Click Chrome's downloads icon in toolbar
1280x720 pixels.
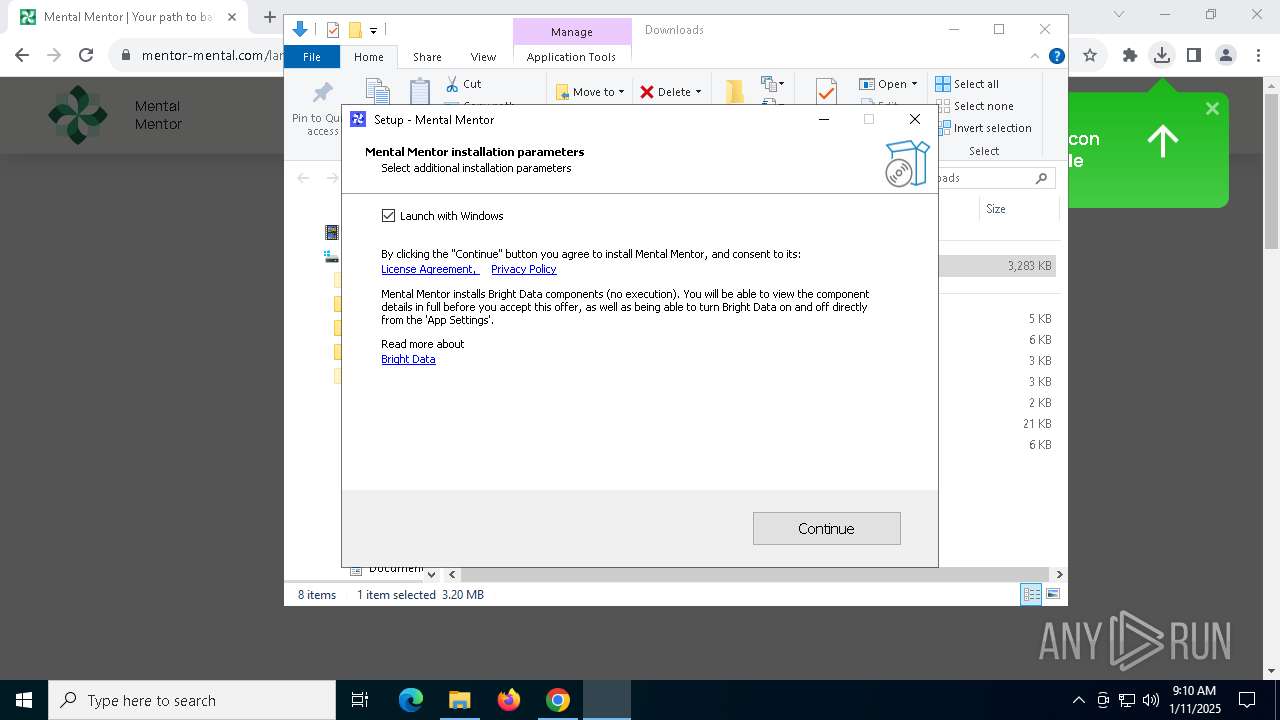1161,55
